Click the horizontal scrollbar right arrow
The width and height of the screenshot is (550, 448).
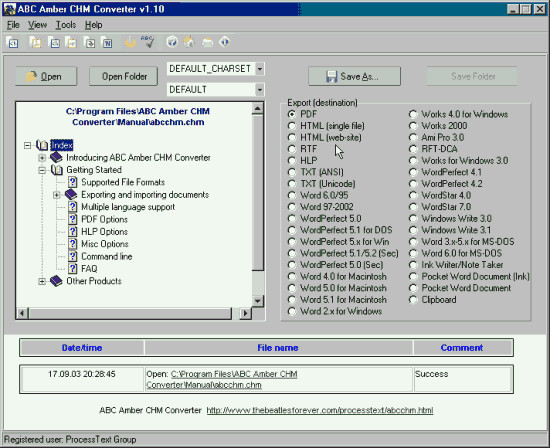pyautogui.click(x=245, y=313)
